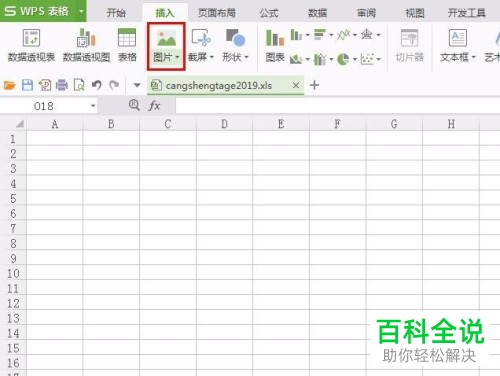Switch to the 公式 tab

[269, 13]
